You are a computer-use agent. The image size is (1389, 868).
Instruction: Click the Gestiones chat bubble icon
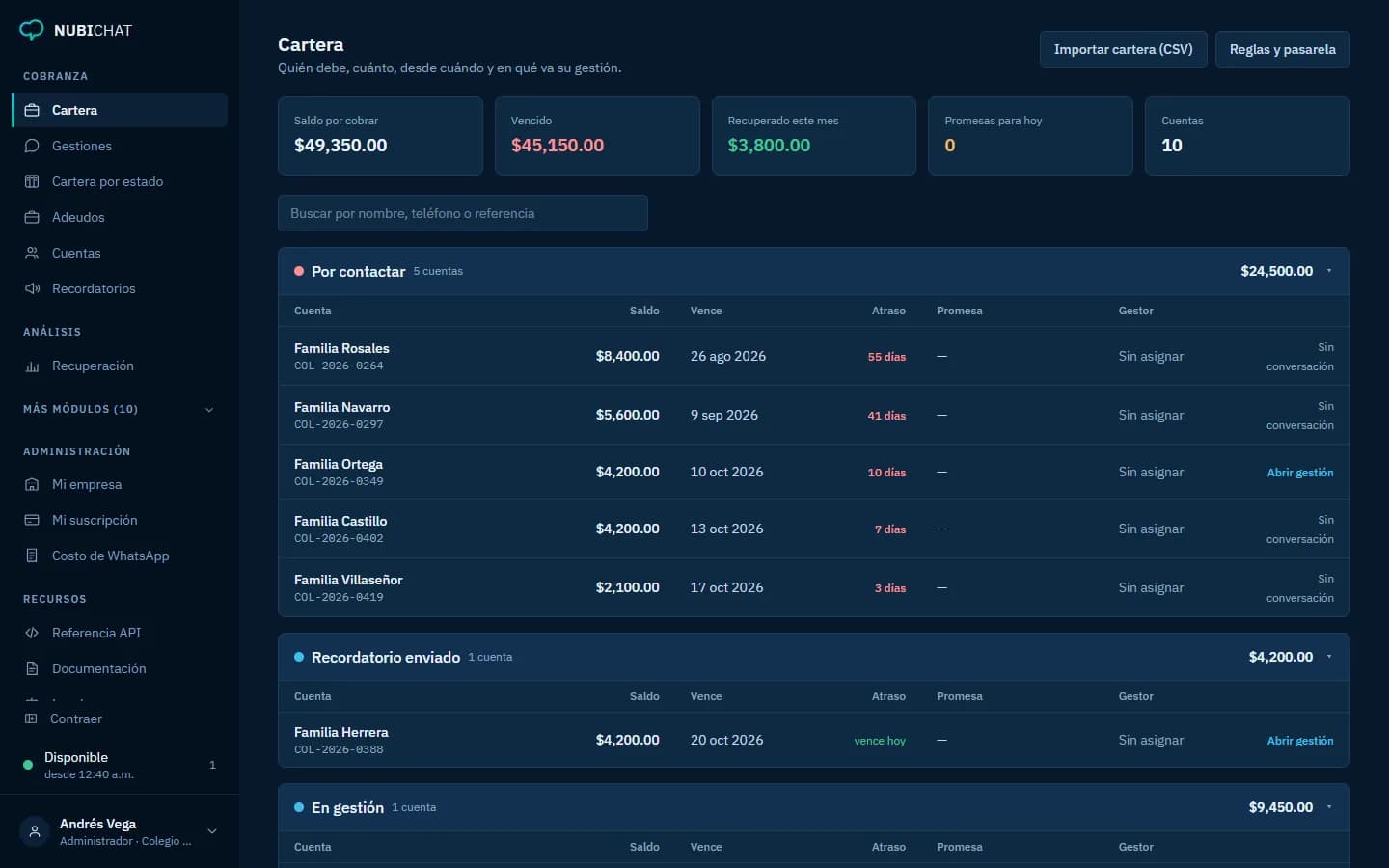click(32, 146)
